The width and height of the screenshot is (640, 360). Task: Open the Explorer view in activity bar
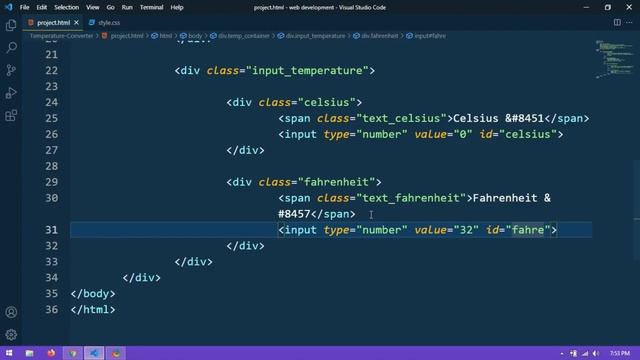coord(11,25)
